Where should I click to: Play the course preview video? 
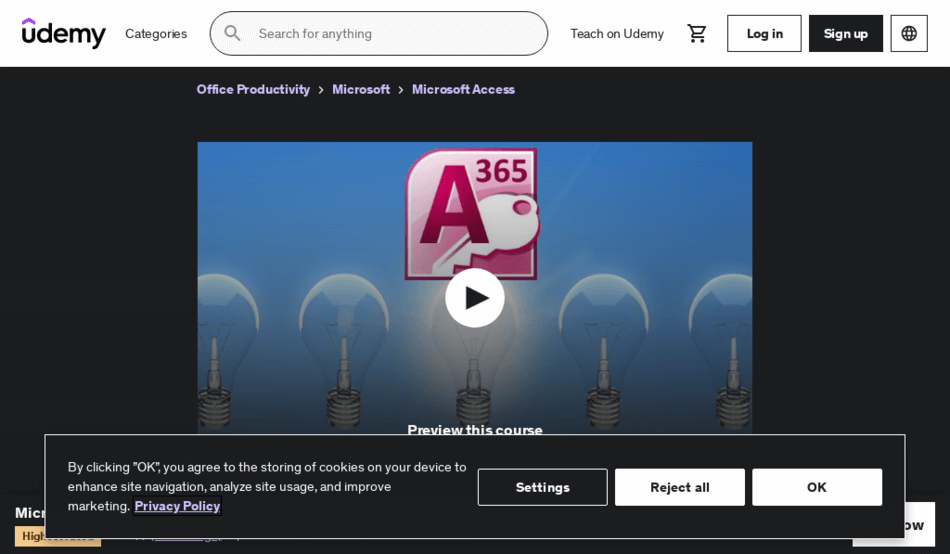pyautogui.click(x=475, y=298)
